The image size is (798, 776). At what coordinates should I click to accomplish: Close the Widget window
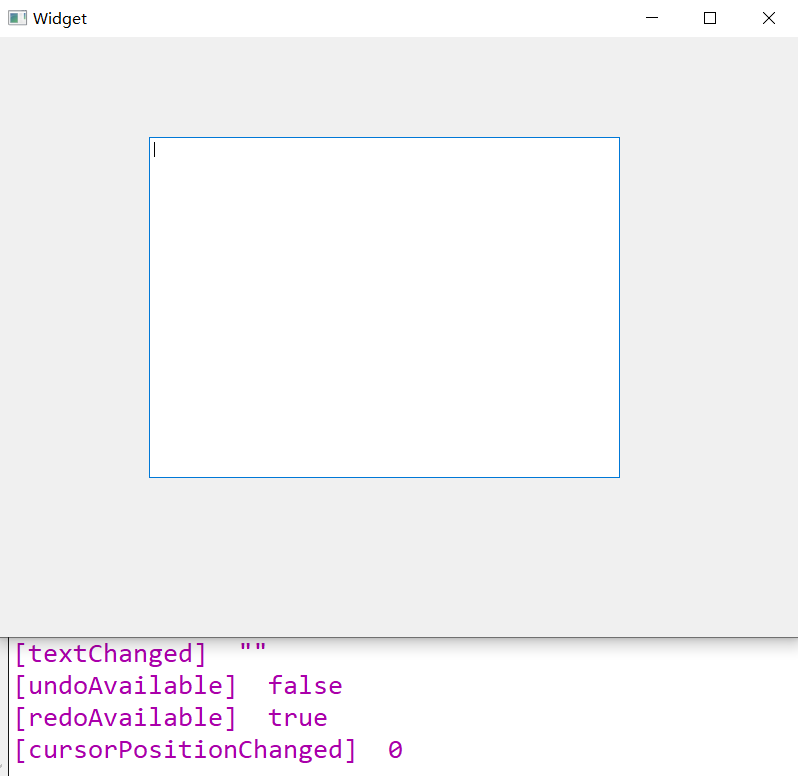(x=768, y=18)
